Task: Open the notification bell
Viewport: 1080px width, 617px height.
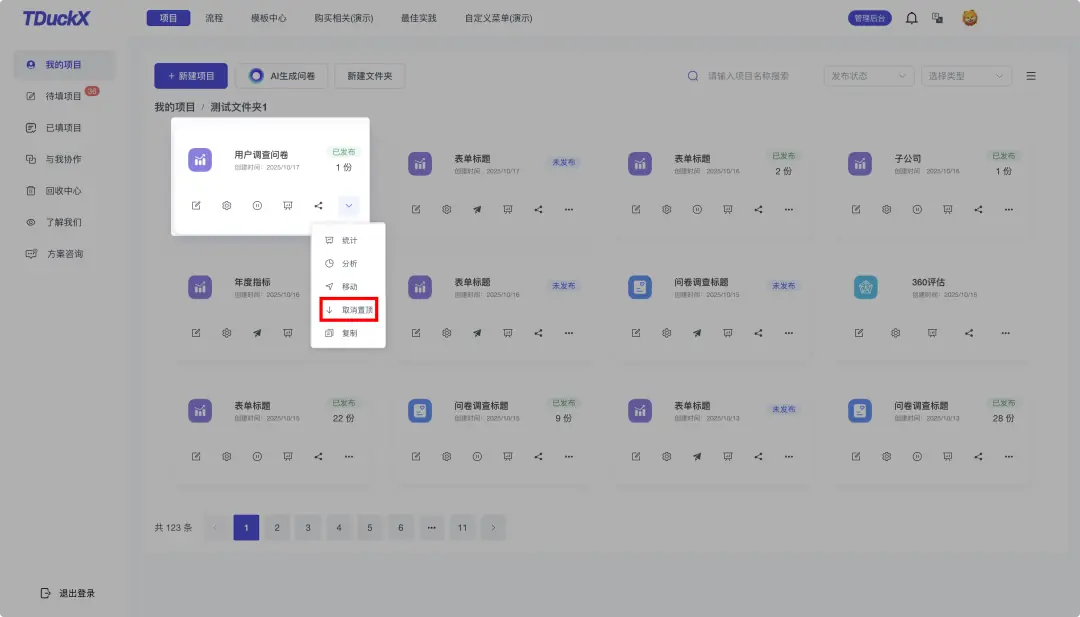Action: (x=911, y=19)
